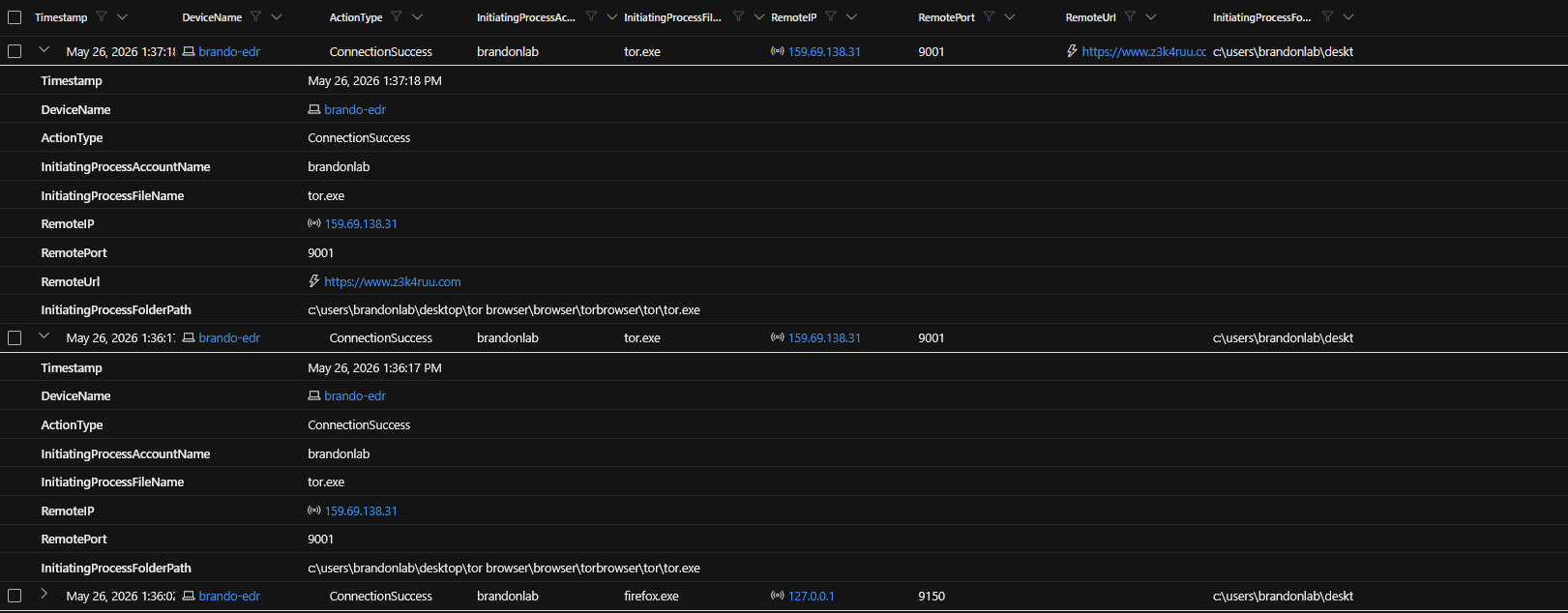Open the InitiatingProcessFo... column chevron menu
Image resolution: width=1568 pixels, height=613 pixels.
pos(1348,16)
